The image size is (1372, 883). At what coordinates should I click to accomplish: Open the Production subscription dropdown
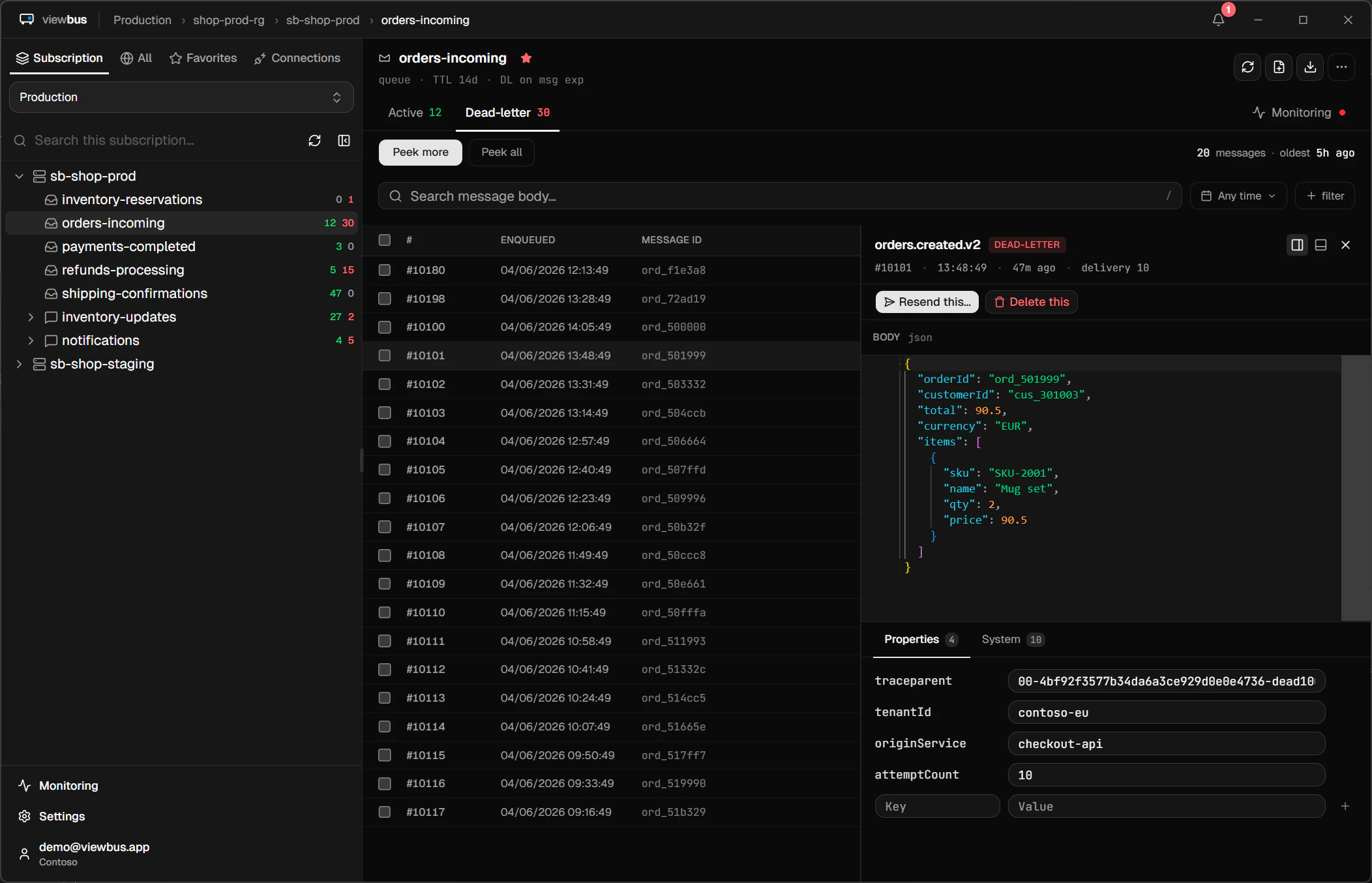click(x=181, y=97)
